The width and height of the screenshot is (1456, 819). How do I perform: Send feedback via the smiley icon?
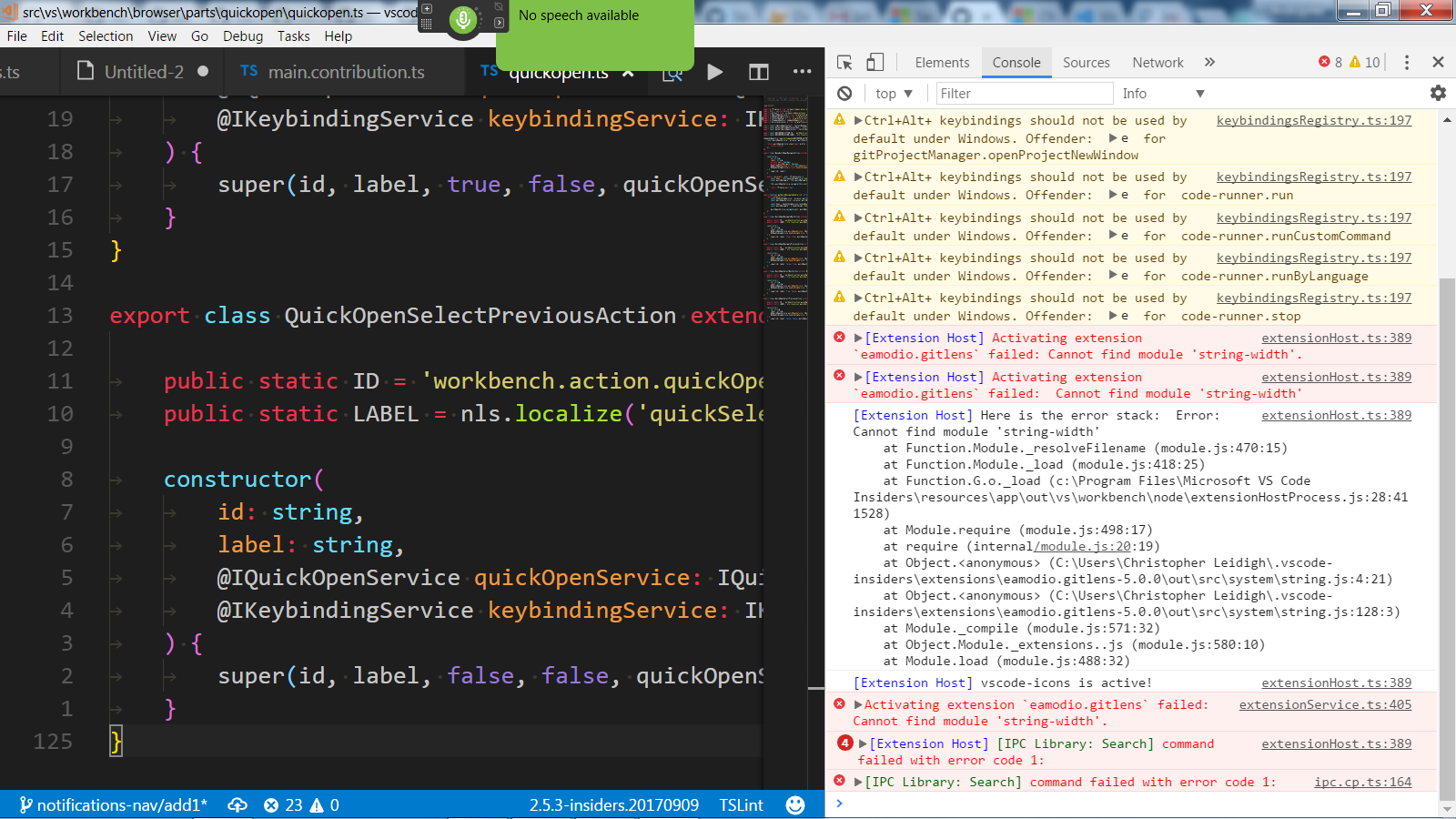pos(795,804)
